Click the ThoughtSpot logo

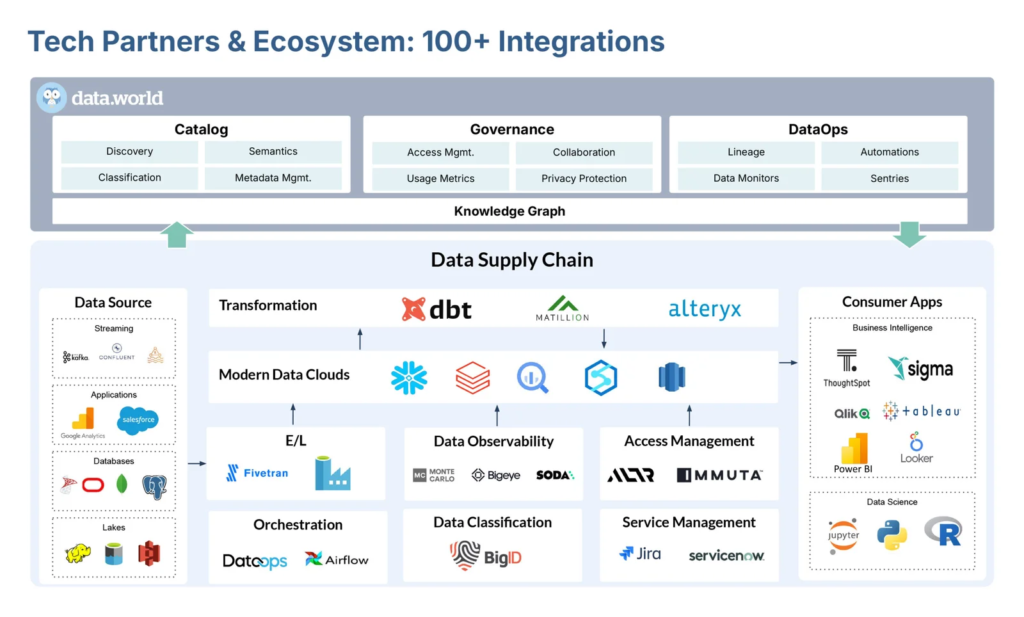click(x=846, y=368)
